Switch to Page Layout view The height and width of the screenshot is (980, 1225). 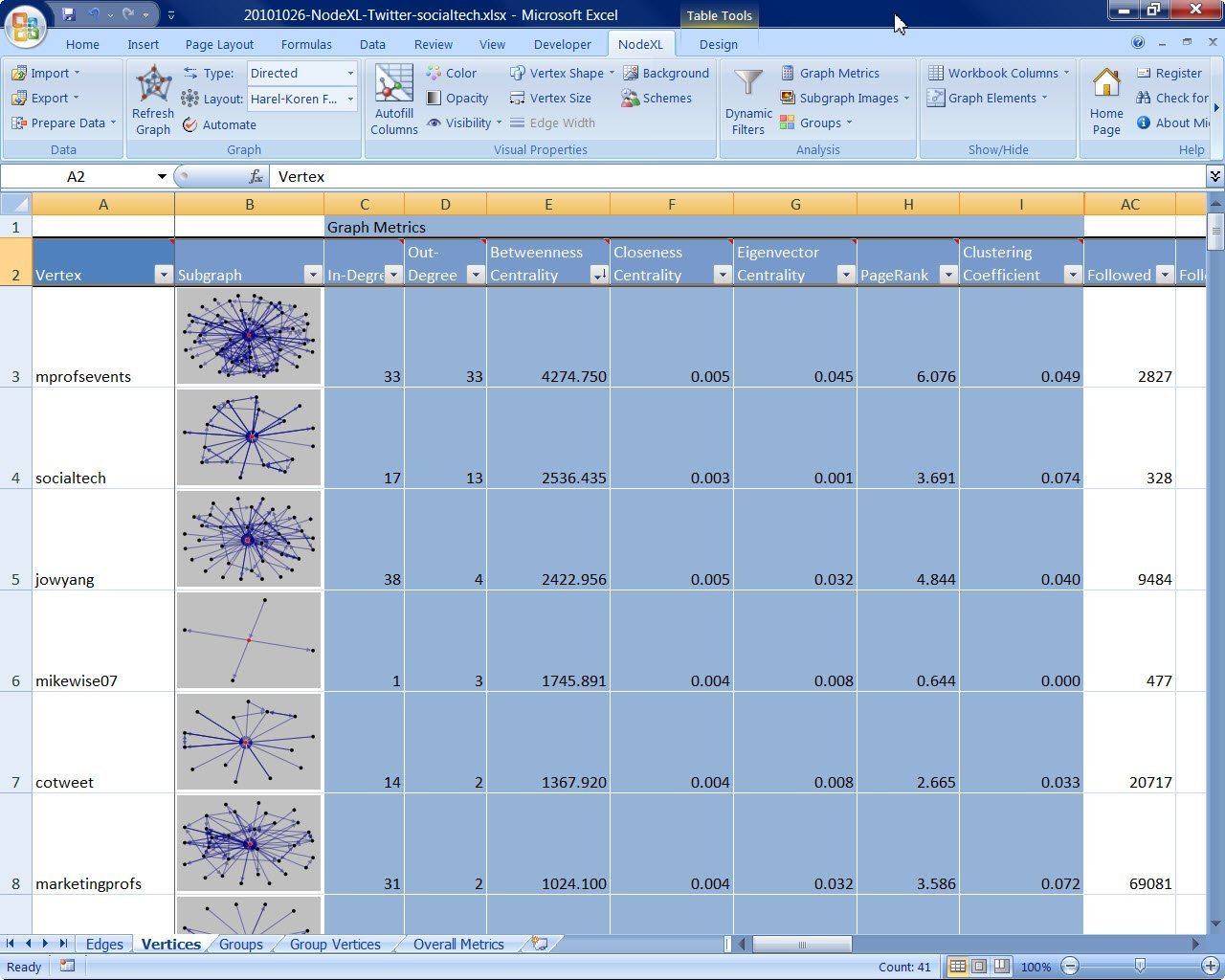pos(979,967)
